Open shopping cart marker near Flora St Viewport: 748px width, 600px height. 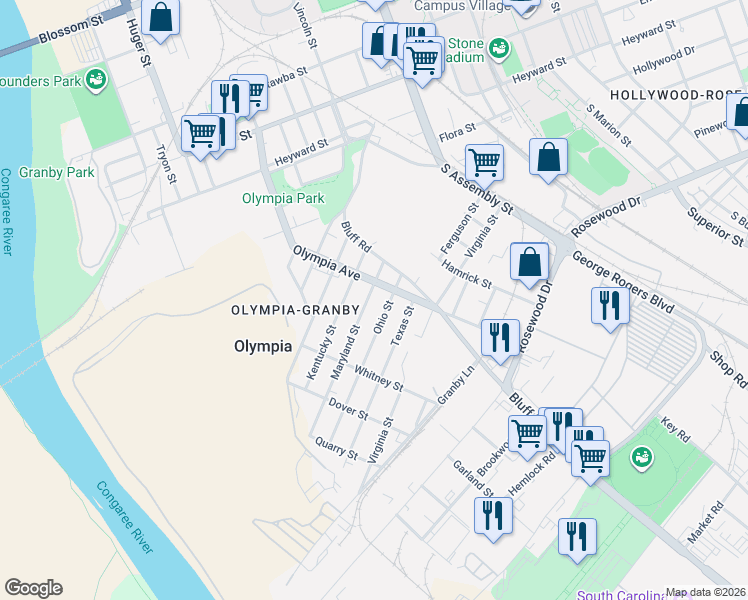click(484, 163)
